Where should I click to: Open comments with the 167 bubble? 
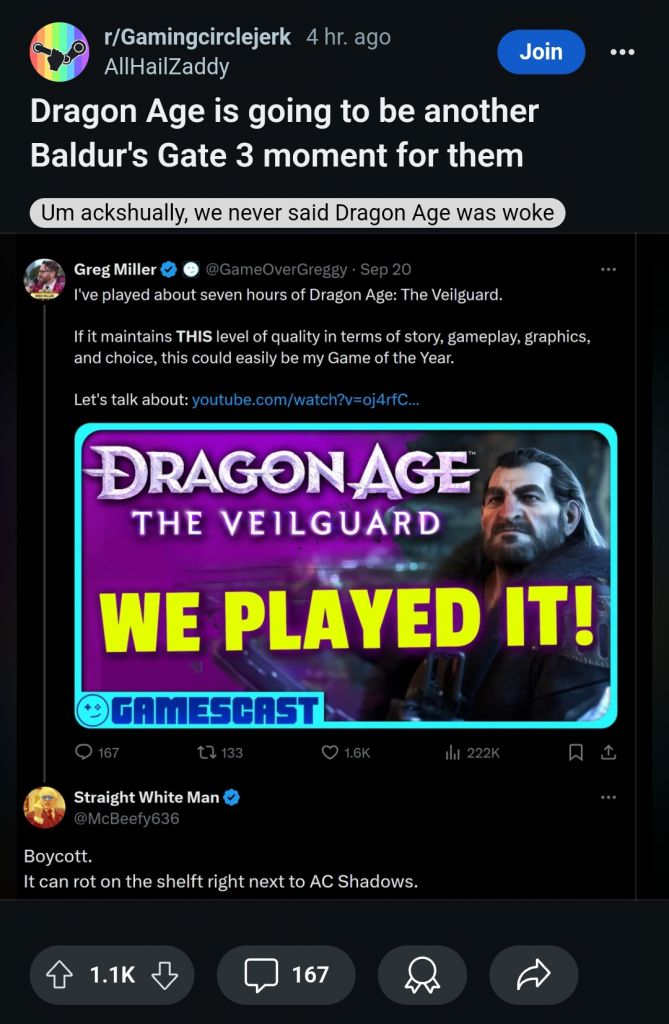tap(286, 975)
